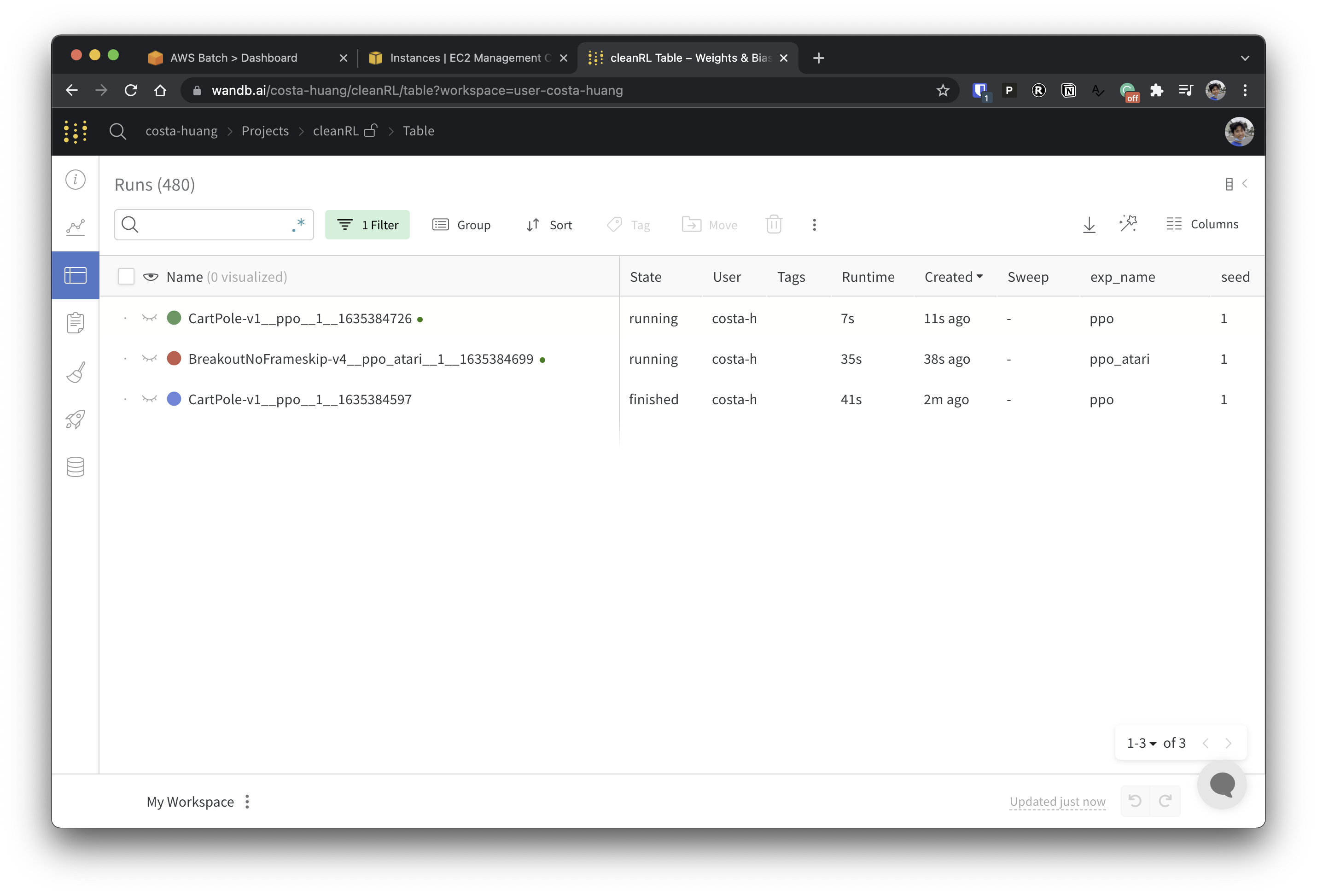Switch to Instances EC2 Management tab
The image size is (1317, 896).
[465, 58]
